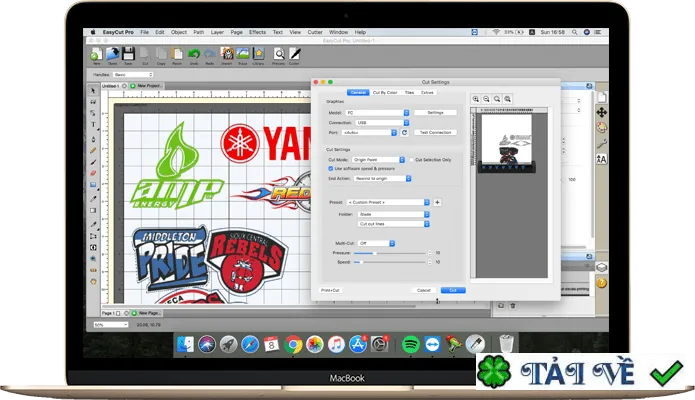The height and width of the screenshot is (400, 695).
Task: Click the green Undo arrow icon
Action: coord(194,54)
